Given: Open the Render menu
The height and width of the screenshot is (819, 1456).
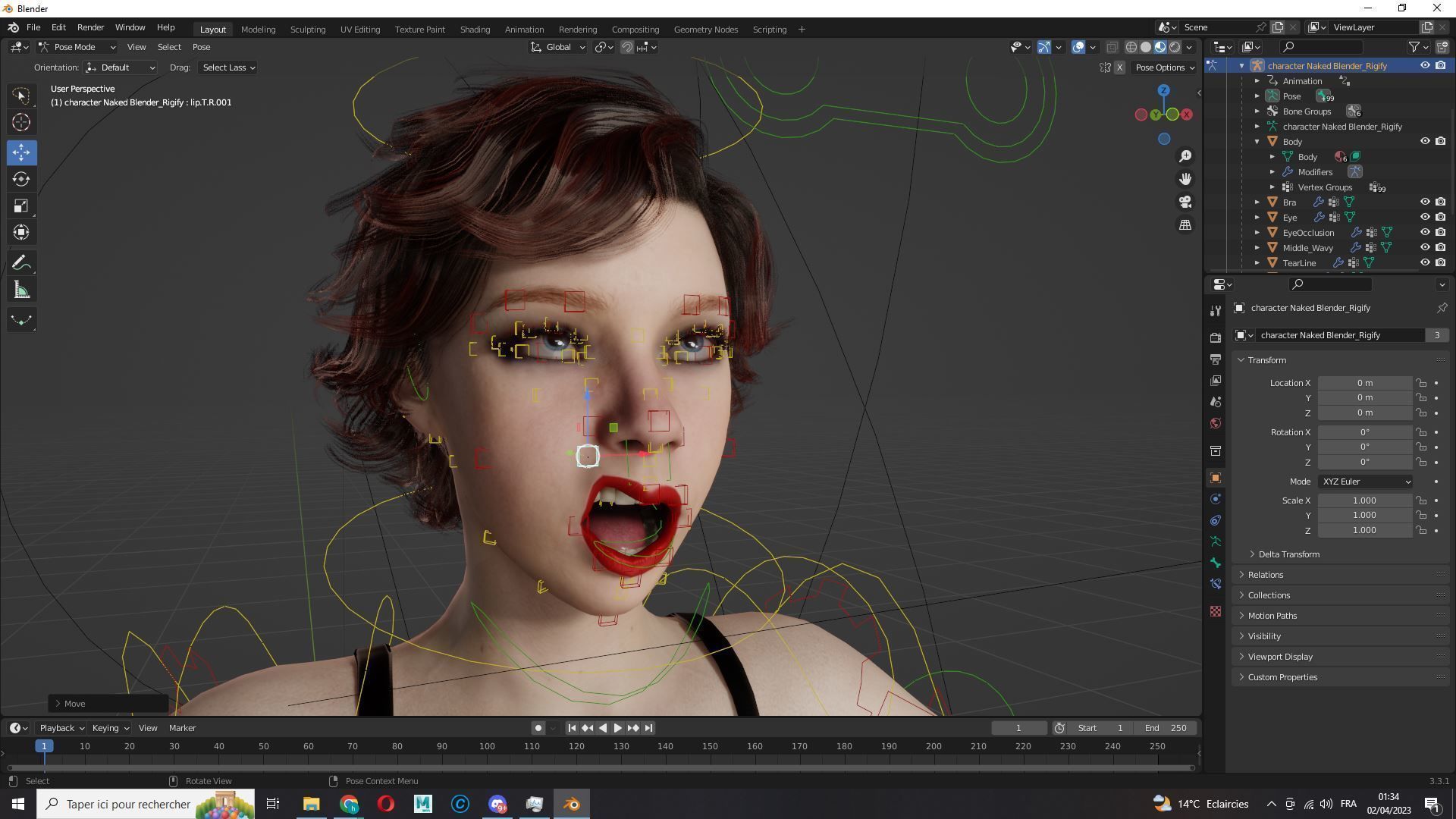Looking at the screenshot, I should (x=90, y=27).
